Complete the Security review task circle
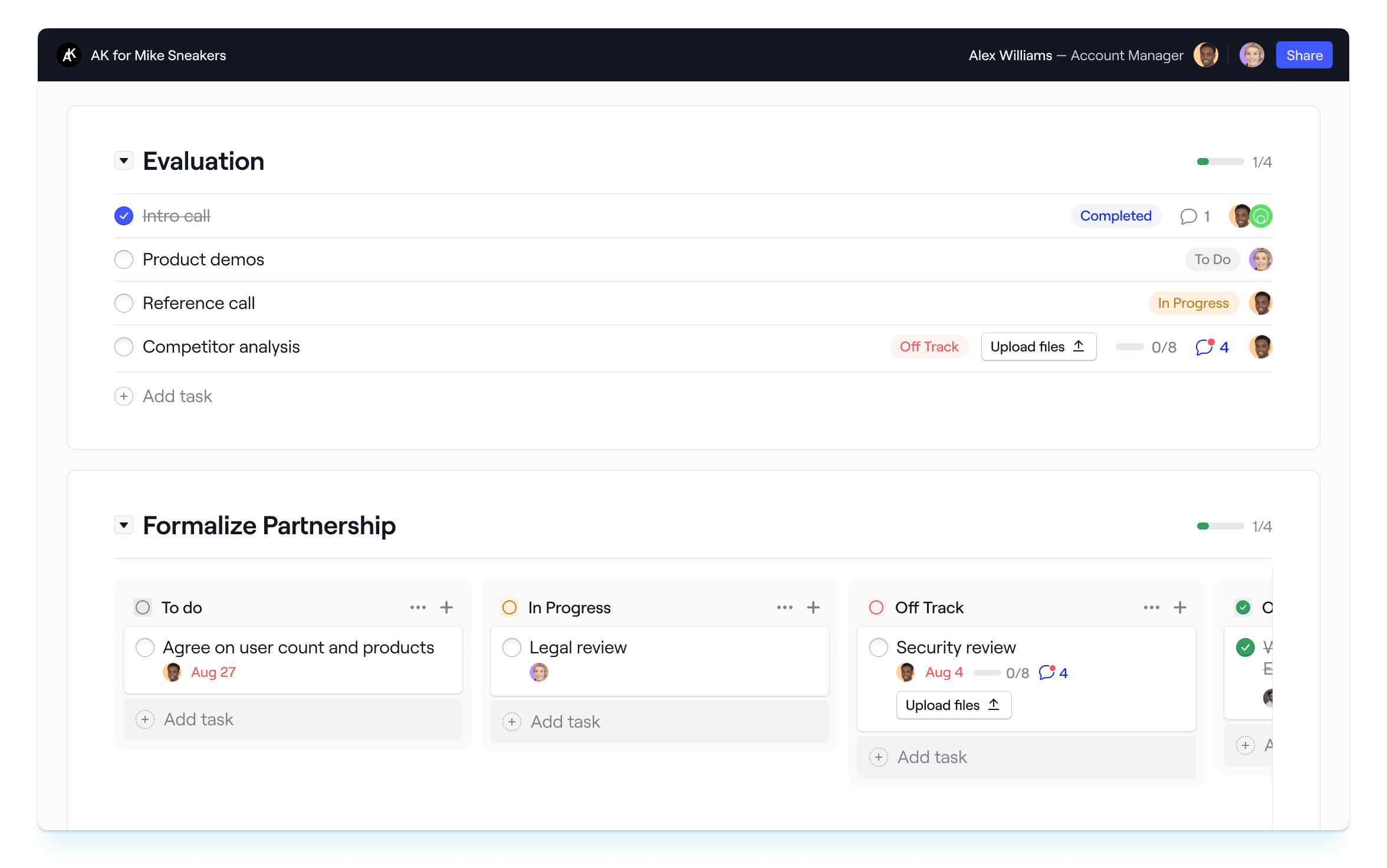 (879, 647)
